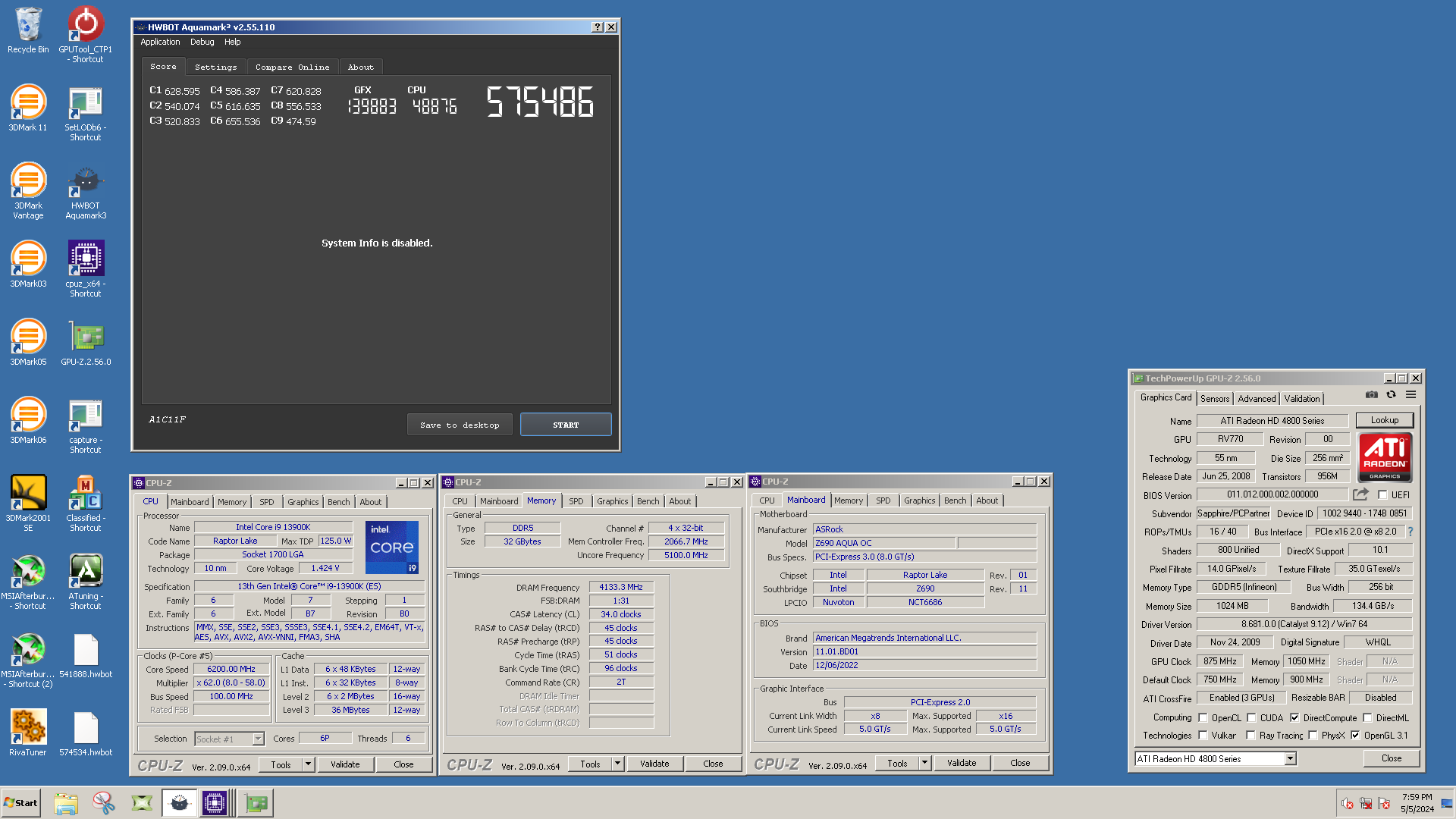Toggle the PhysX checkbox
Screen dimensions: 1456x819
coord(1313,736)
